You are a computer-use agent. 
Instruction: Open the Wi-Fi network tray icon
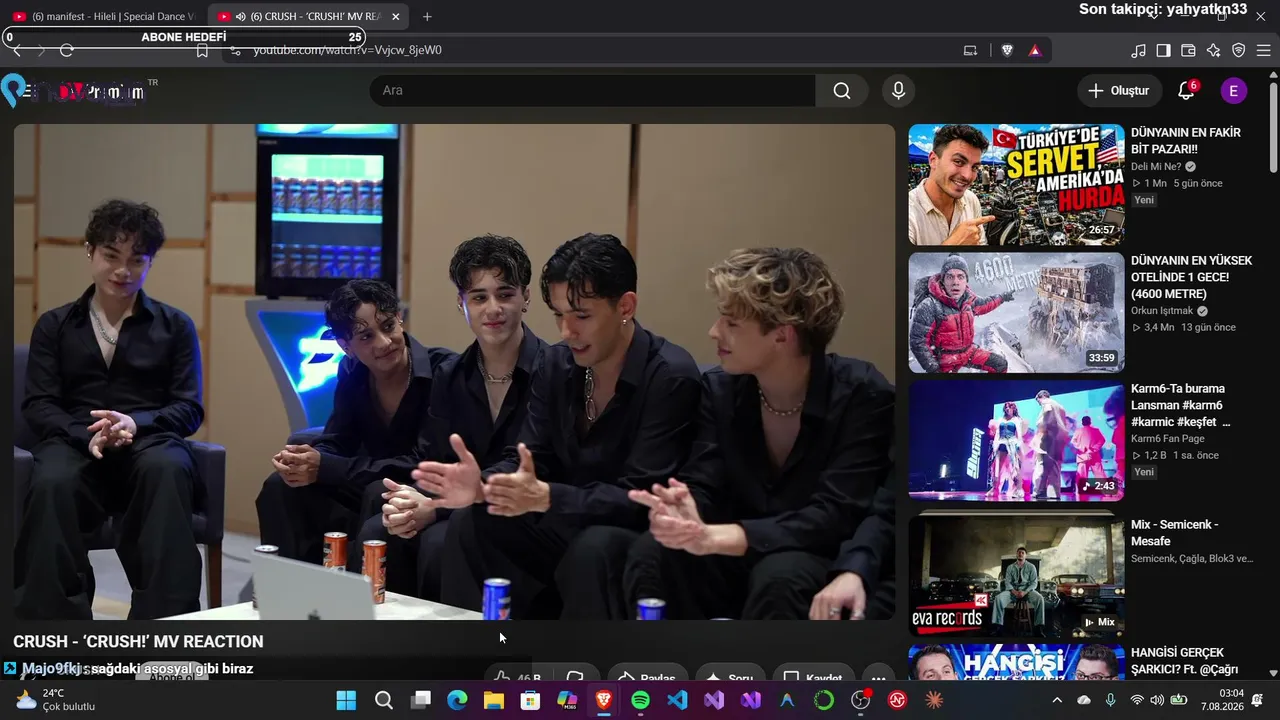click(1136, 700)
